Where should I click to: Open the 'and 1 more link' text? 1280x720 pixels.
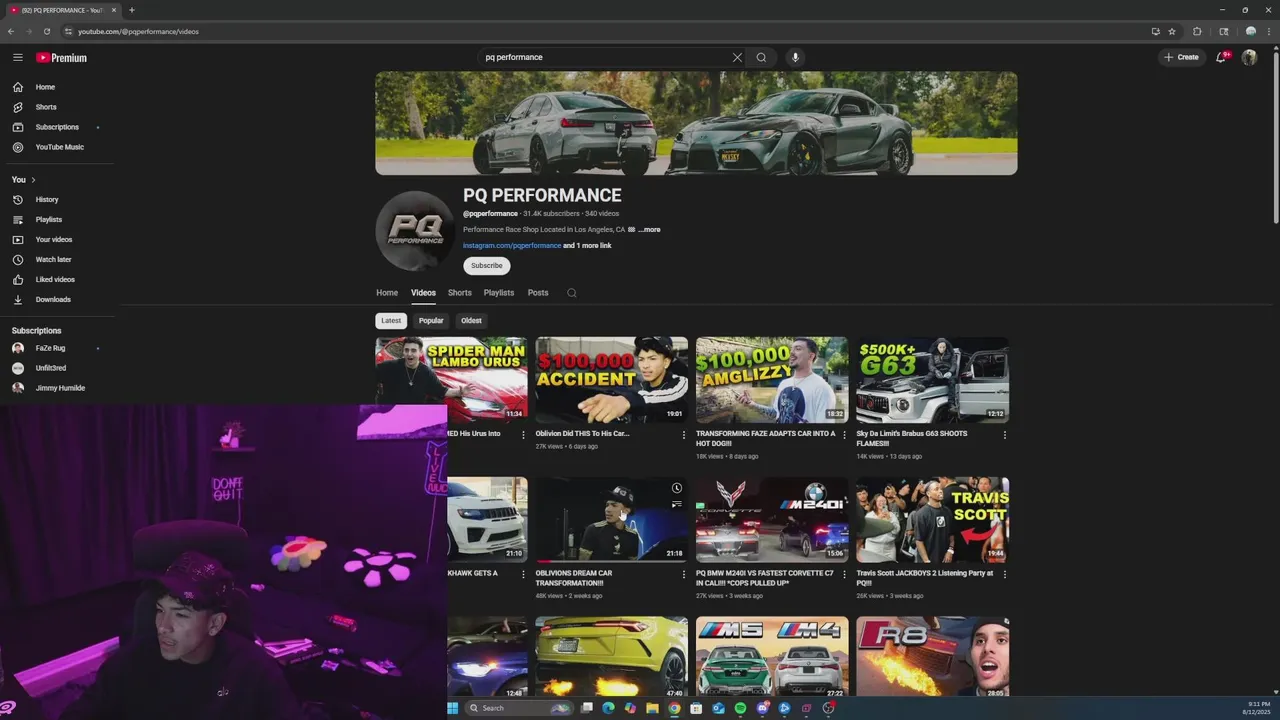(587, 246)
